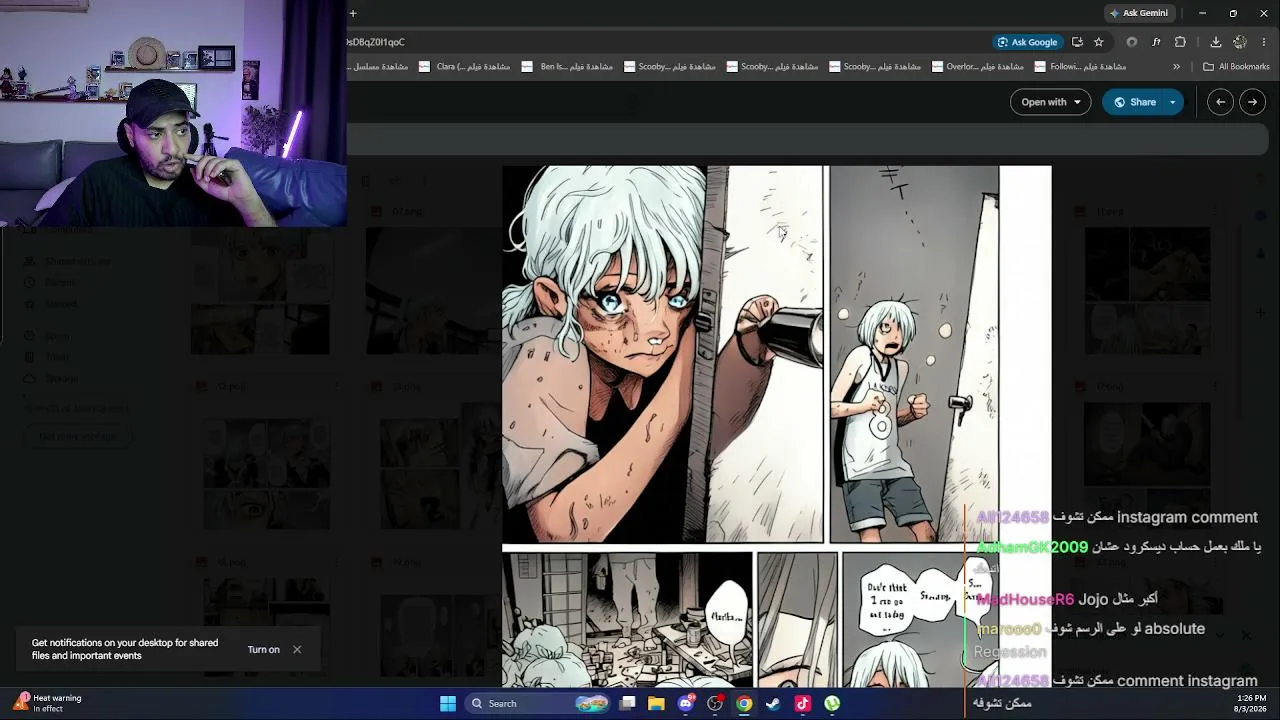The height and width of the screenshot is (720, 1280).
Task: Open the Chrome extensions puzzle icon
Action: pyautogui.click(x=1180, y=42)
